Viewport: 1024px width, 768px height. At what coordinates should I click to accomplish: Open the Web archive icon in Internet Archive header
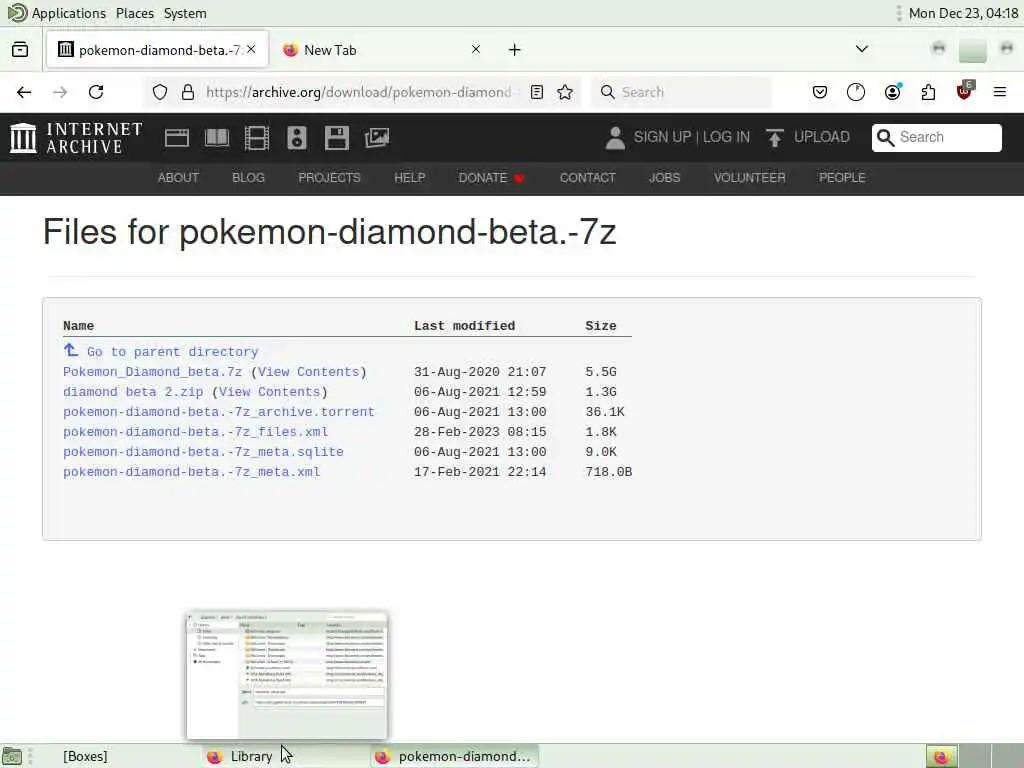(x=177, y=138)
